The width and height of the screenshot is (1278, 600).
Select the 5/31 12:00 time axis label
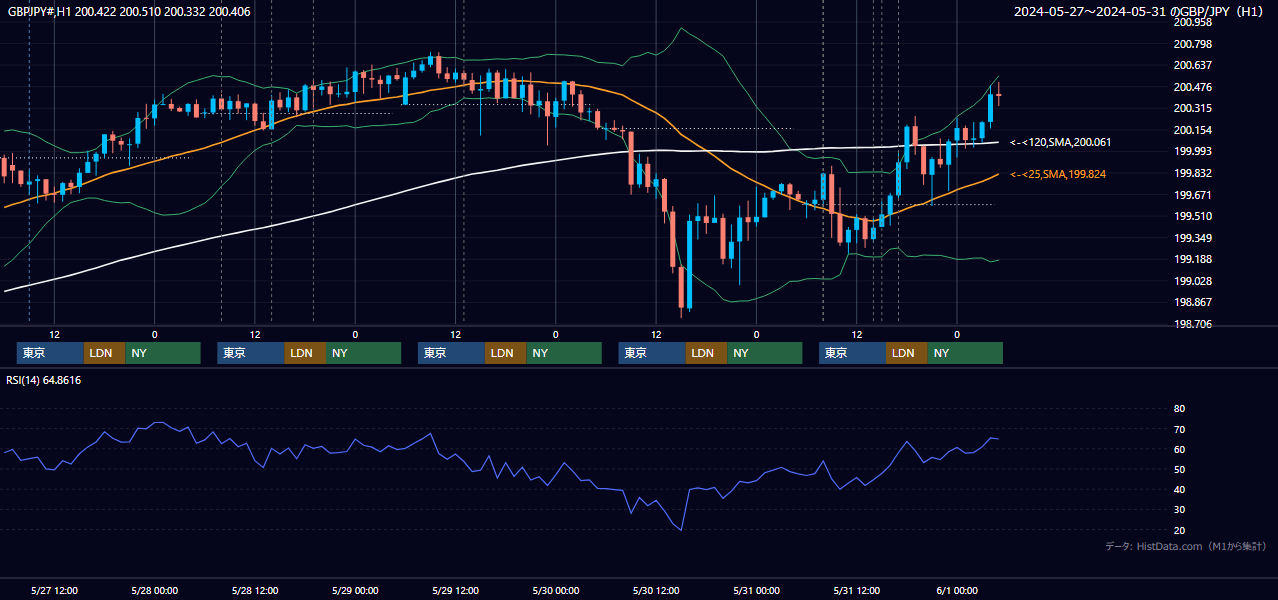pos(857,590)
